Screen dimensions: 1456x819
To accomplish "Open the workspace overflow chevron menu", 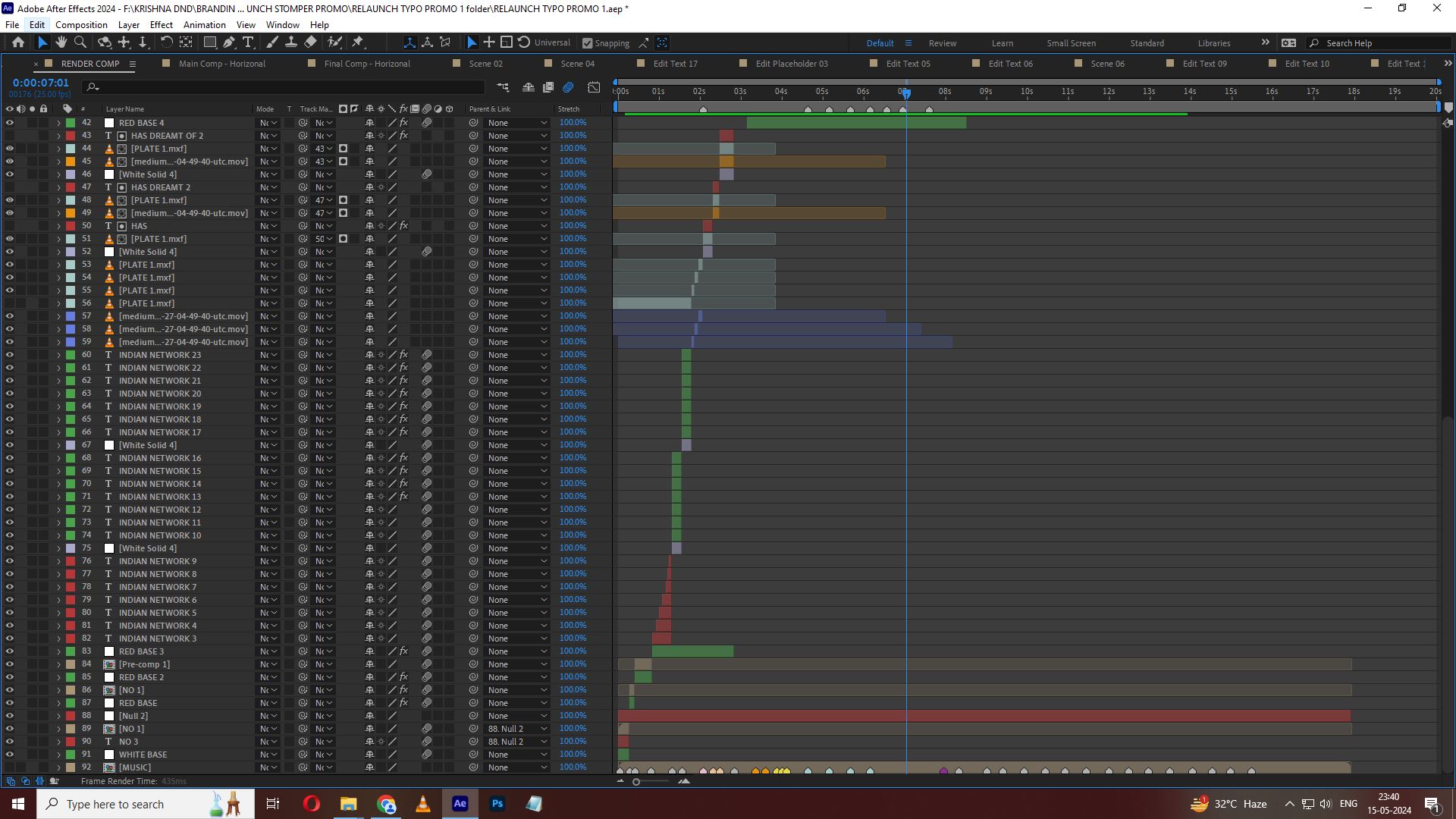I will click(x=1265, y=42).
